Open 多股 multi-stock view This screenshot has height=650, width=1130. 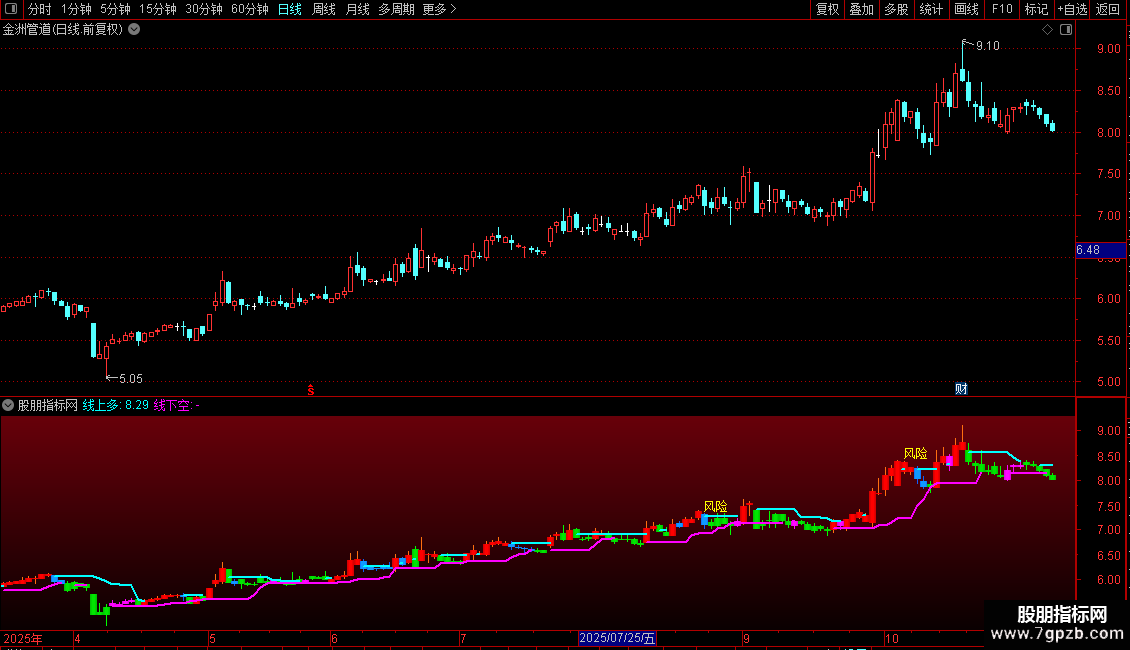click(x=896, y=9)
